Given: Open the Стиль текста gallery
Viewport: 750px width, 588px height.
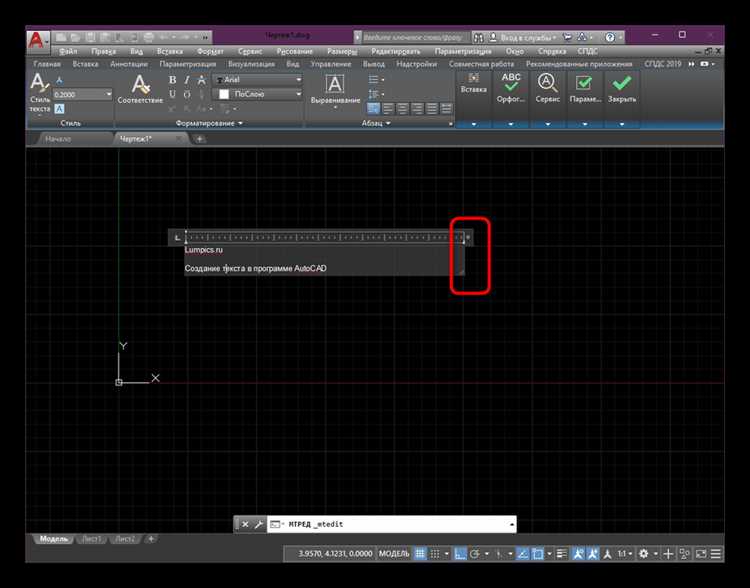Looking at the screenshot, I should click(x=40, y=93).
